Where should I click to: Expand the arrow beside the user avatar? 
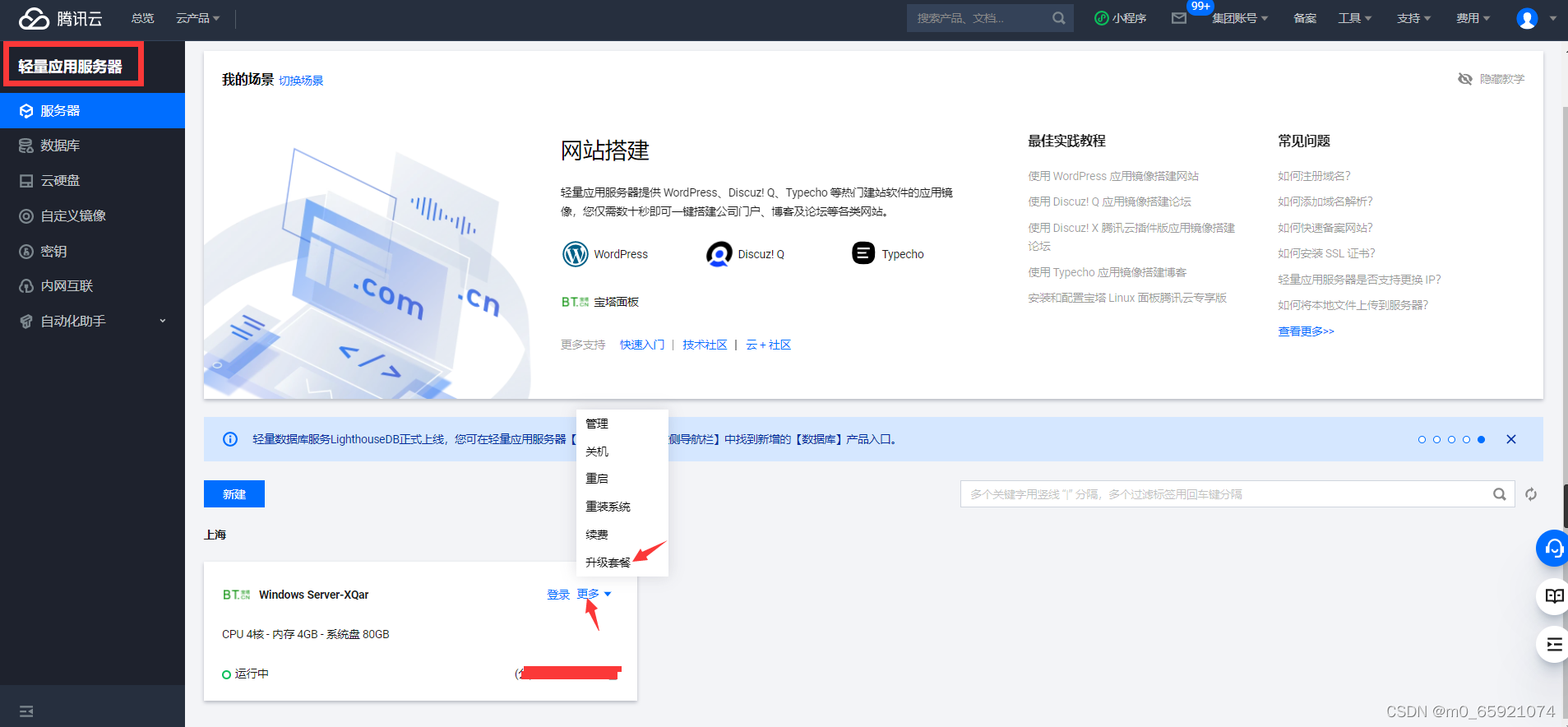(x=1553, y=18)
